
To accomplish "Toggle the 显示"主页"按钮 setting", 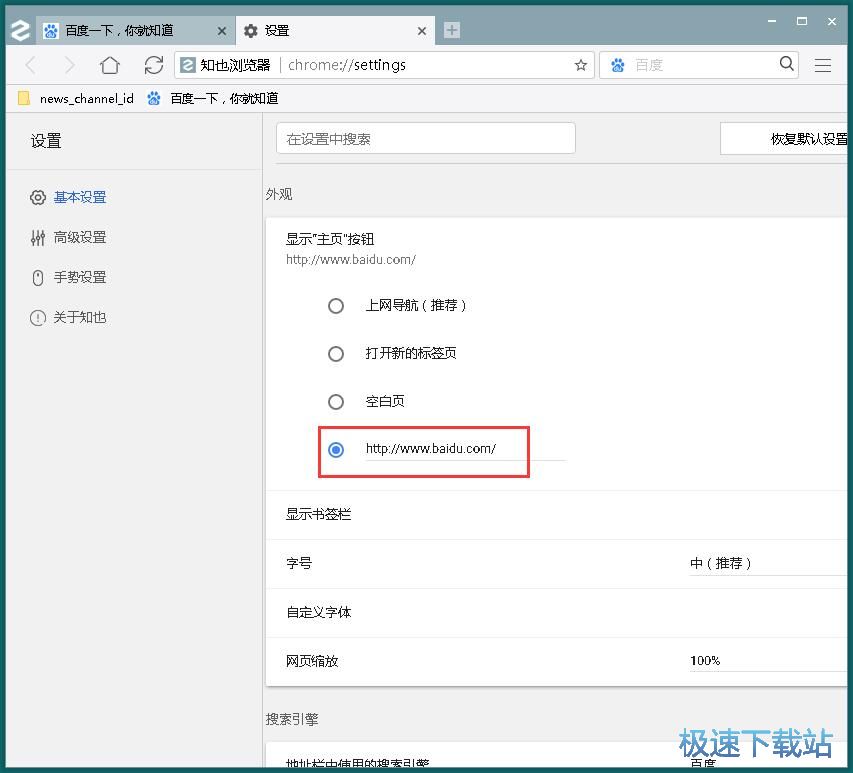I will [556, 249].
